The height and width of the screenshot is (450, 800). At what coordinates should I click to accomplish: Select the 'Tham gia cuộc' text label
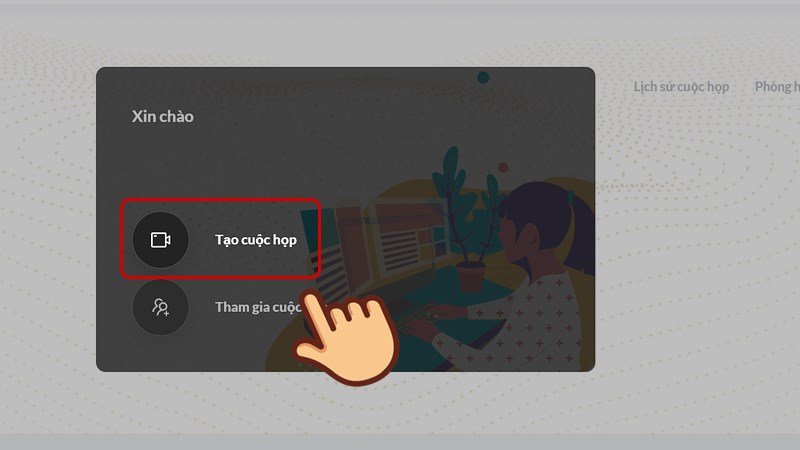pos(259,307)
